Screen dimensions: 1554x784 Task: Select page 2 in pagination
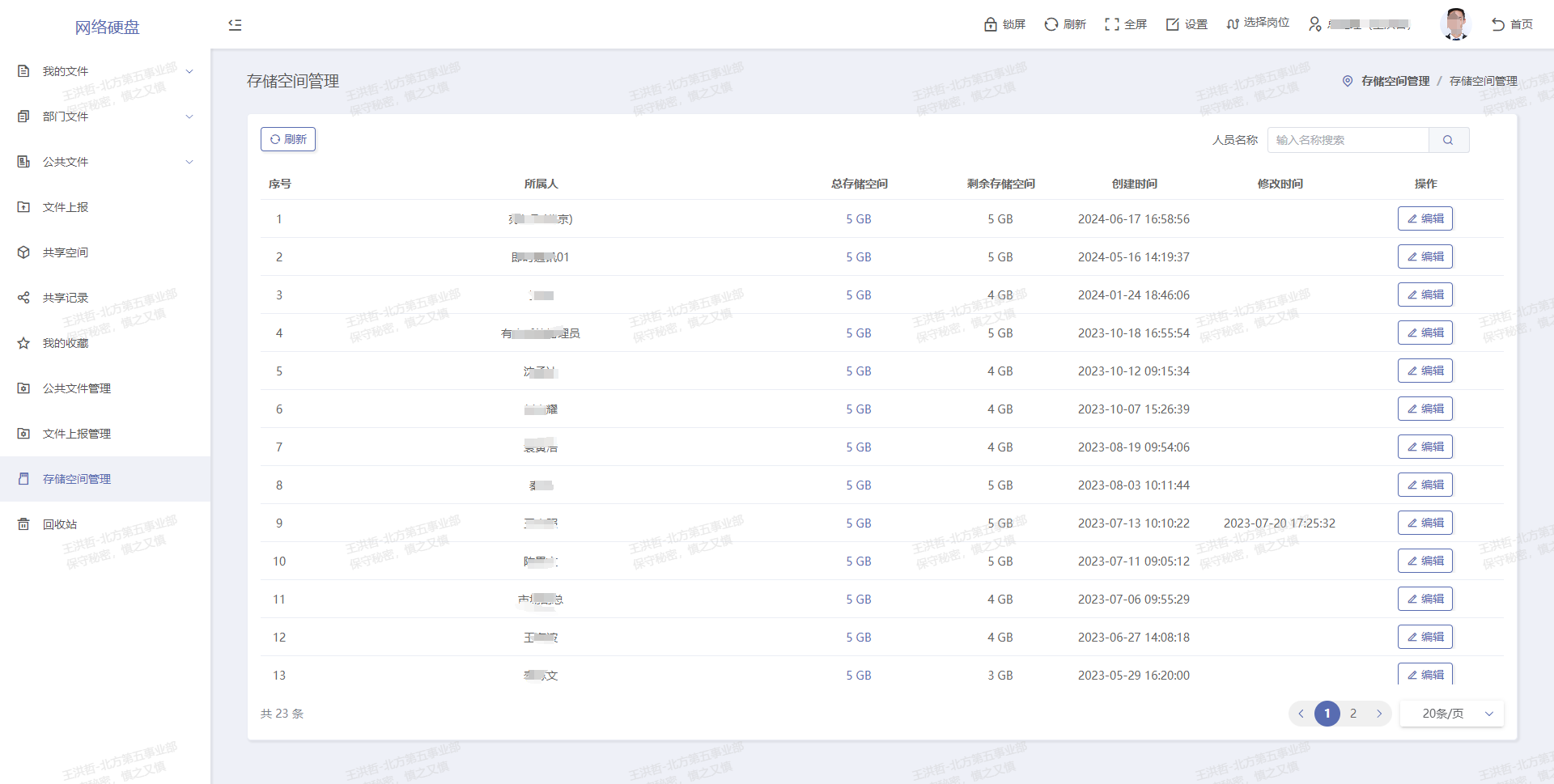pyautogui.click(x=1353, y=714)
